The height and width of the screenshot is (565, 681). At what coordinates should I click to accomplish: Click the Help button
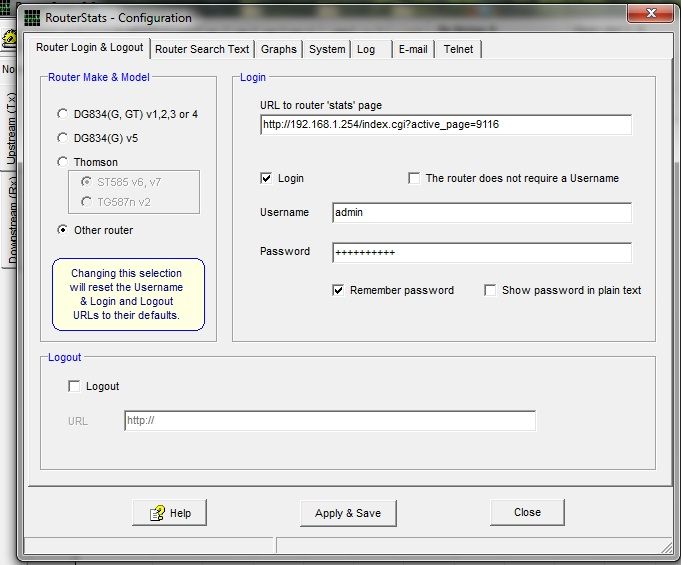click(169, 513)
